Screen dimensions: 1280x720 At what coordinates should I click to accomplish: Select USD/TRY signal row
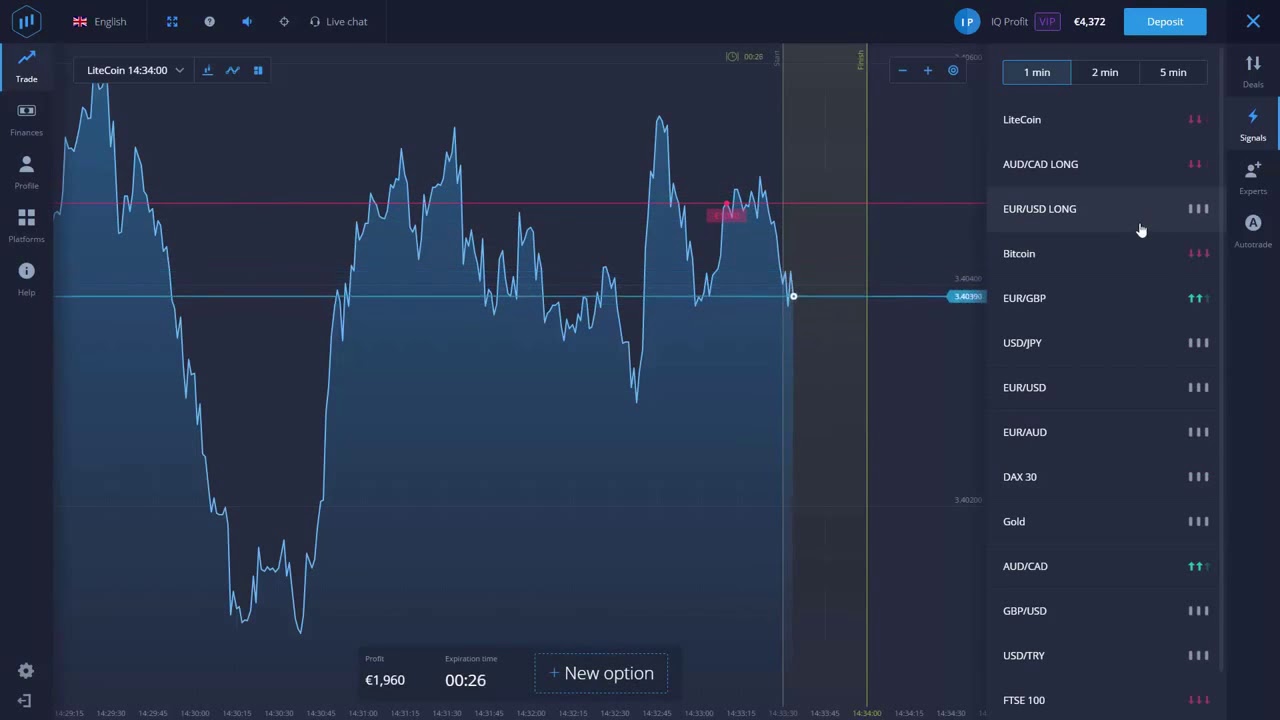pyautogui.click(x=1106, y=656)
